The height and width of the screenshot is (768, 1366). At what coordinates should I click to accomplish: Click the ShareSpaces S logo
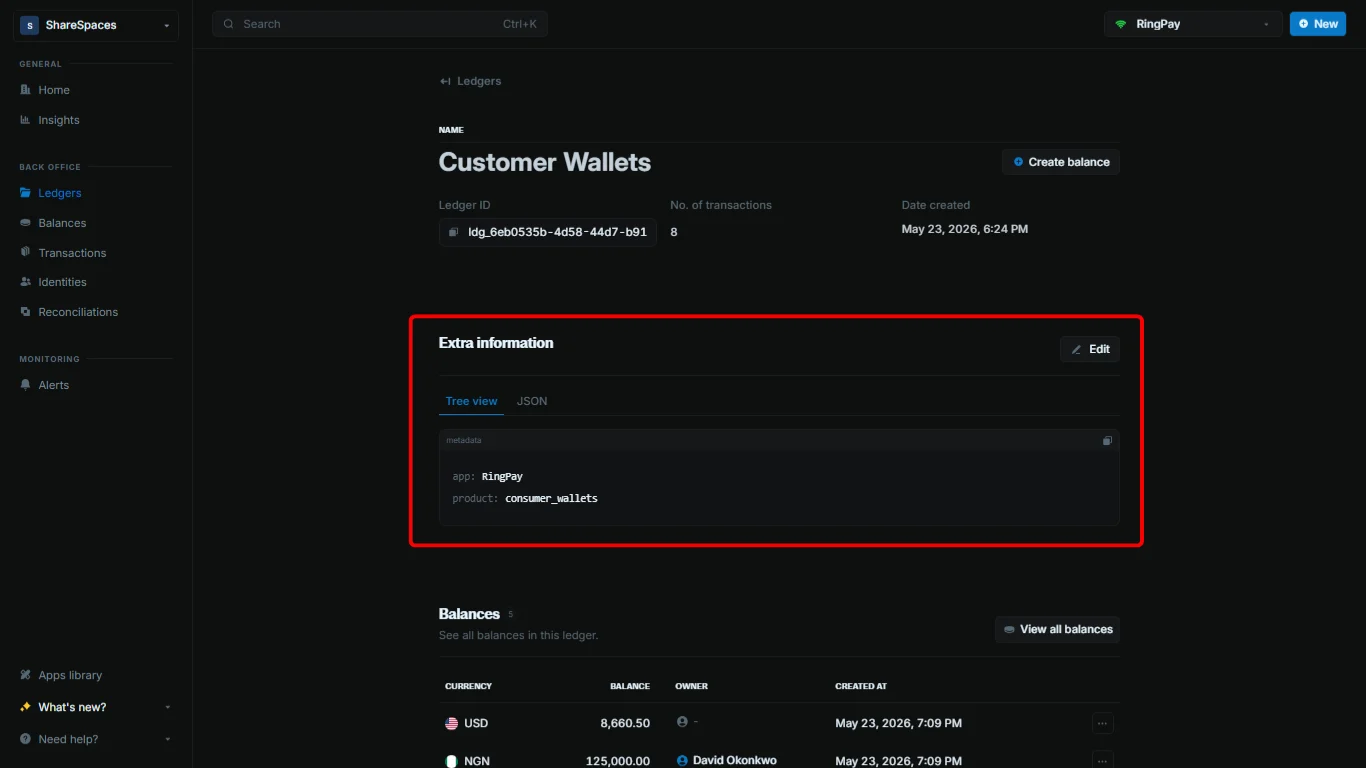pos(29,25)
